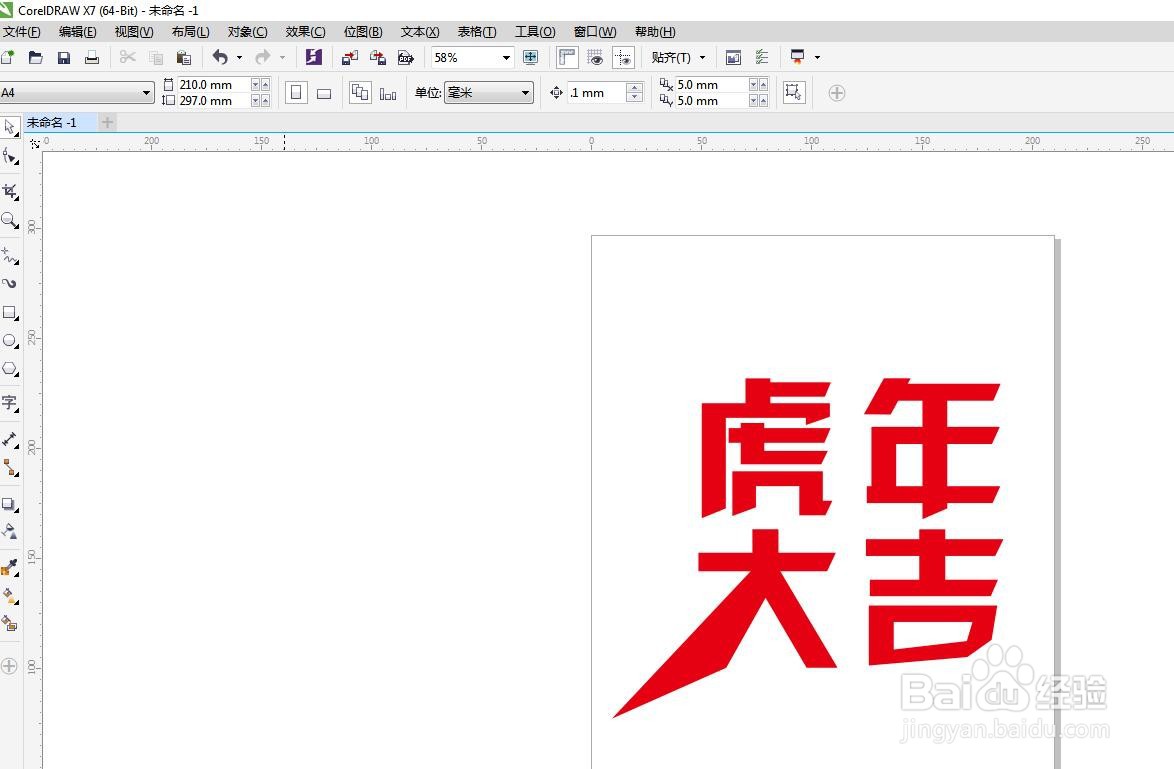Viewport: 1174px width, 769px height.
Task: Toggle Show Grid button
Action: tap(595, 57)
